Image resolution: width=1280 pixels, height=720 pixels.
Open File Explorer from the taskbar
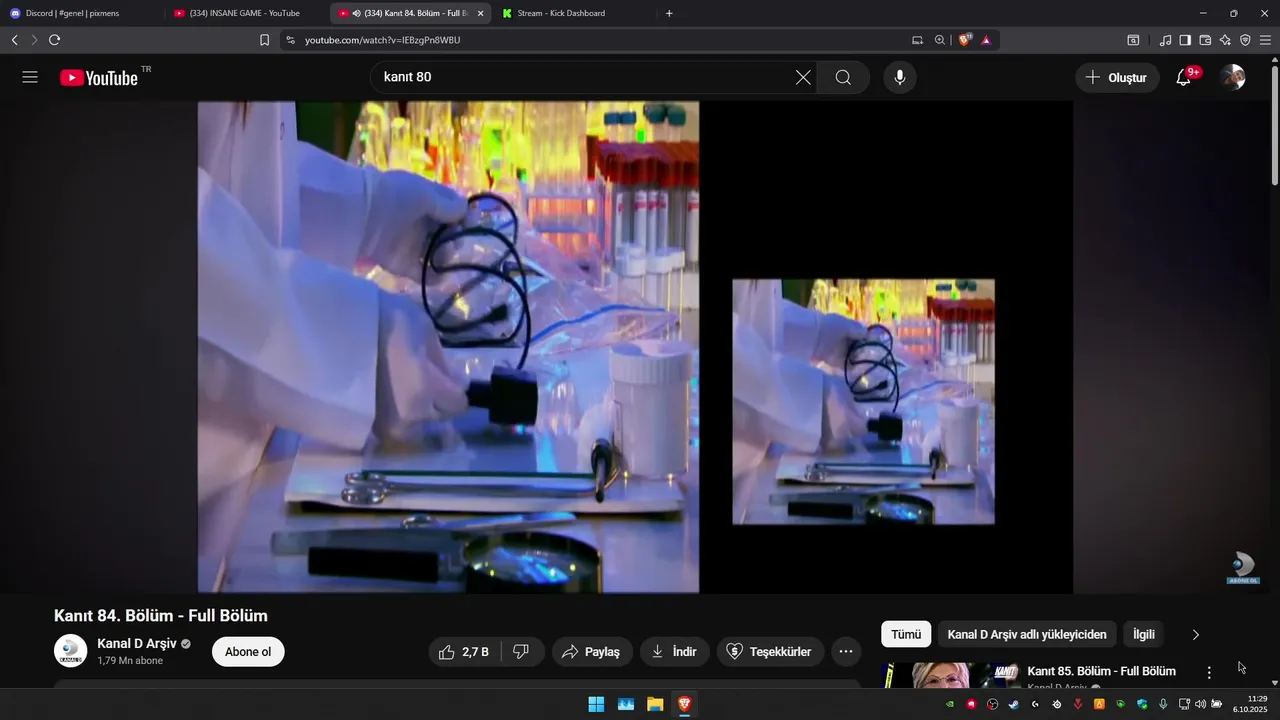tap(655, 704)
